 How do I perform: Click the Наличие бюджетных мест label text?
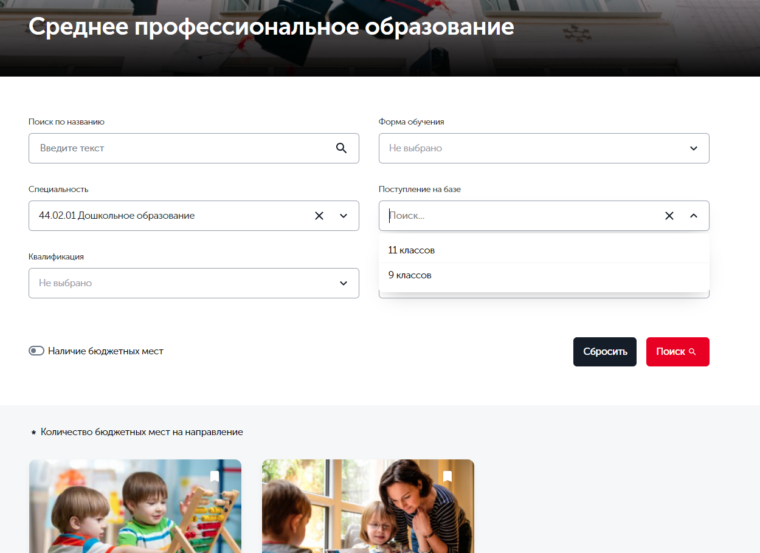(105, 351)
